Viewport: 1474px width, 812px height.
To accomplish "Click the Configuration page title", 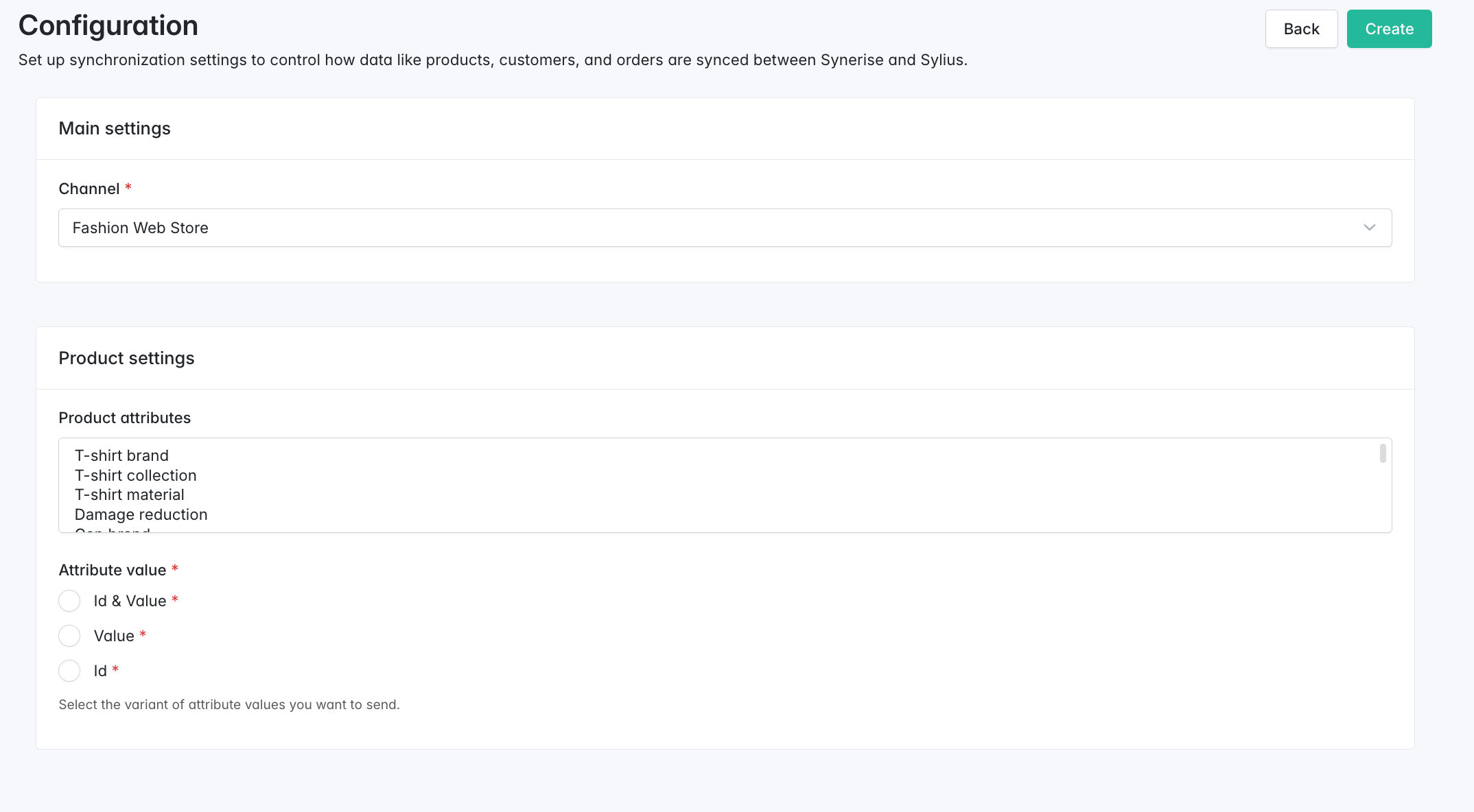I will [108, 25].
